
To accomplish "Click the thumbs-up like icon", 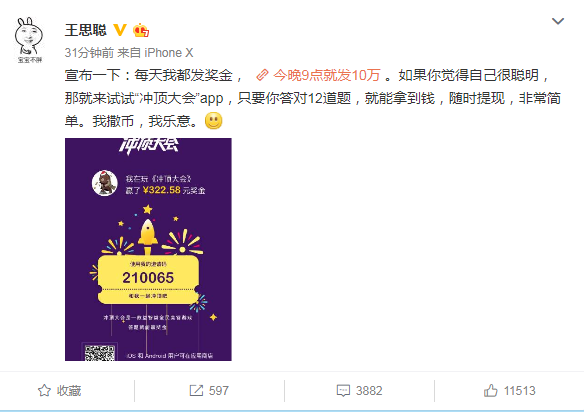I will 491,390.
